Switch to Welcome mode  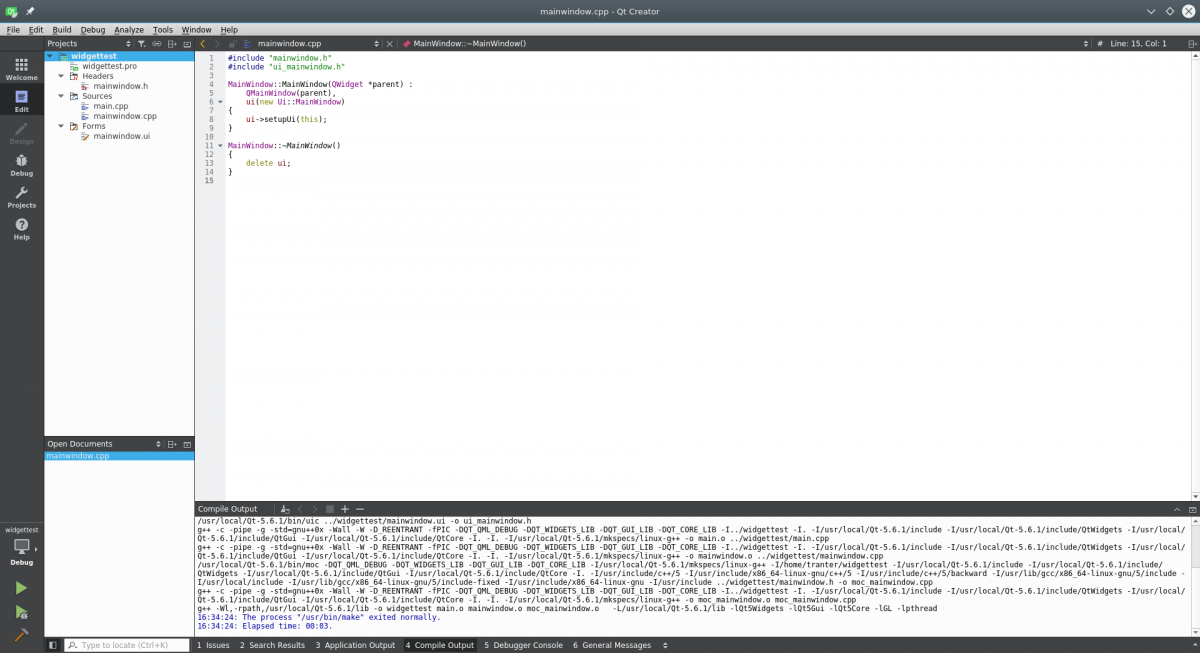click(x=21, y=68)
